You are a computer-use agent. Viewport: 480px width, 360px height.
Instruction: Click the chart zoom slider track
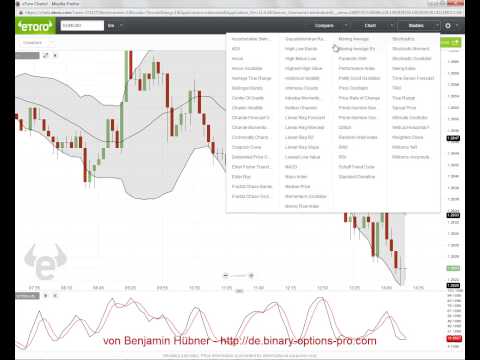click(238, 275)
